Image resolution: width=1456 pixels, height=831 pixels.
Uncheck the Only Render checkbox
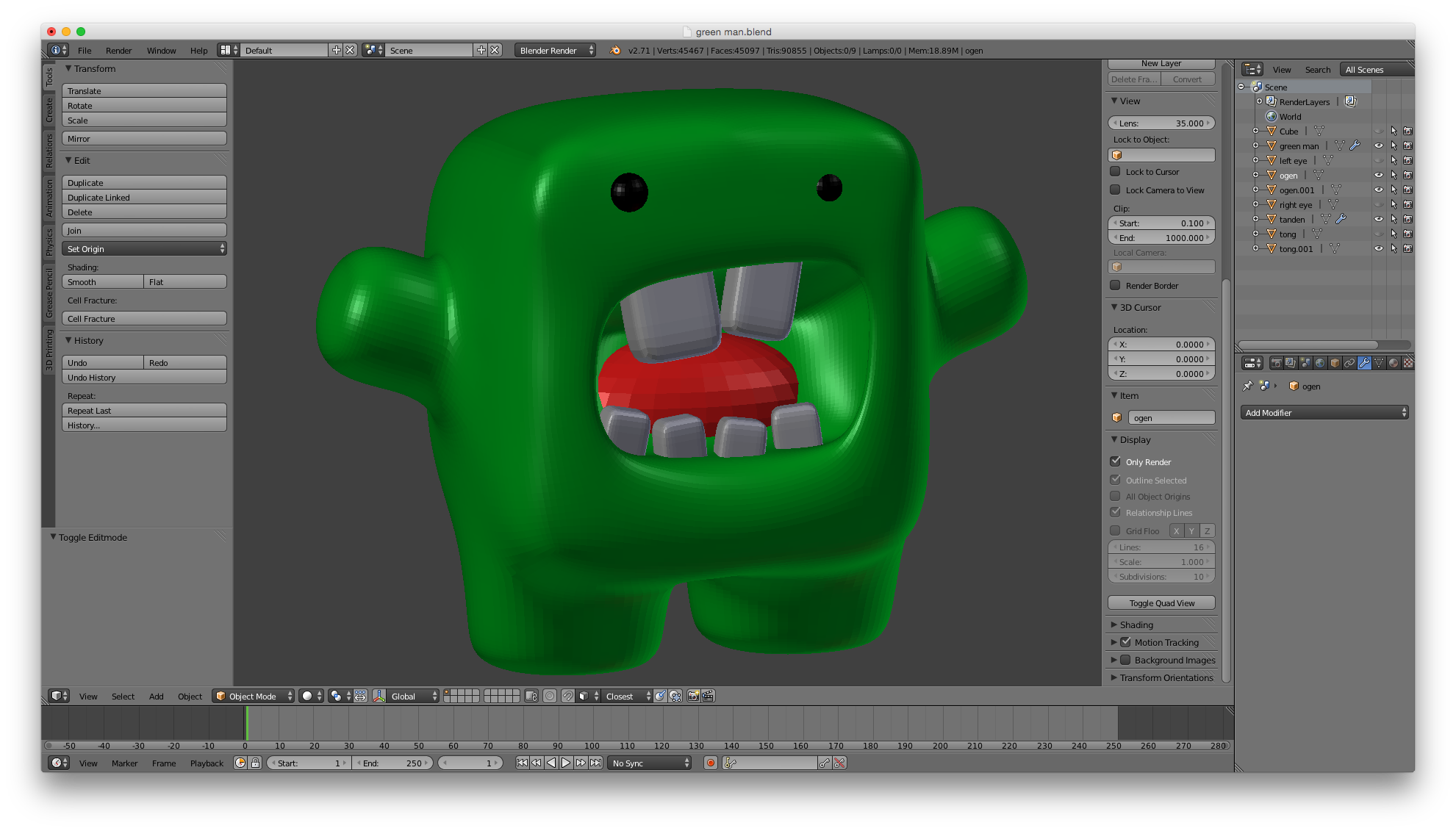(x=1115, y=461)
